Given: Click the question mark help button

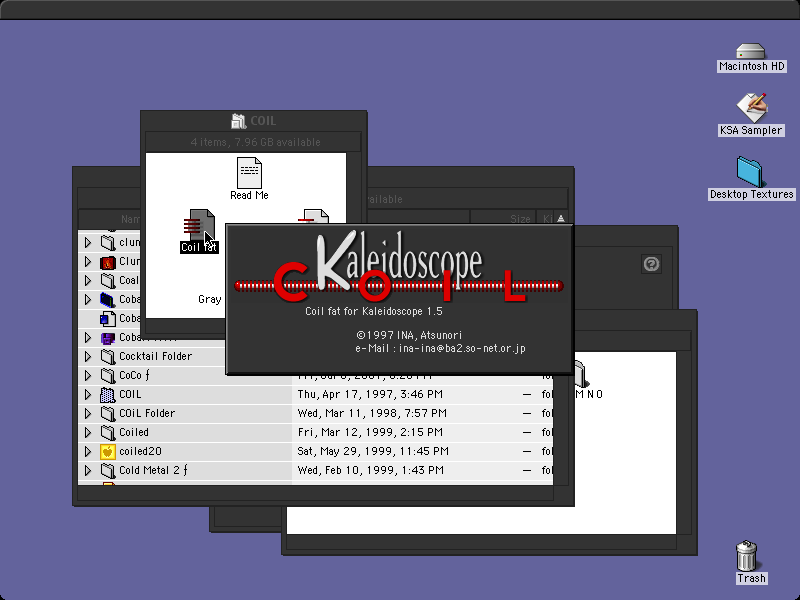Looking at the screenshot, I should (x=651, y=264).
